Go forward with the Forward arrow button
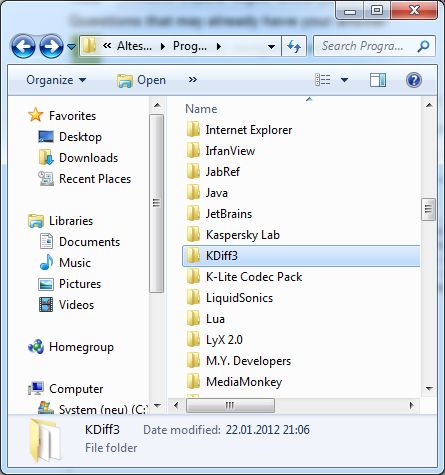 click(51, 46)
